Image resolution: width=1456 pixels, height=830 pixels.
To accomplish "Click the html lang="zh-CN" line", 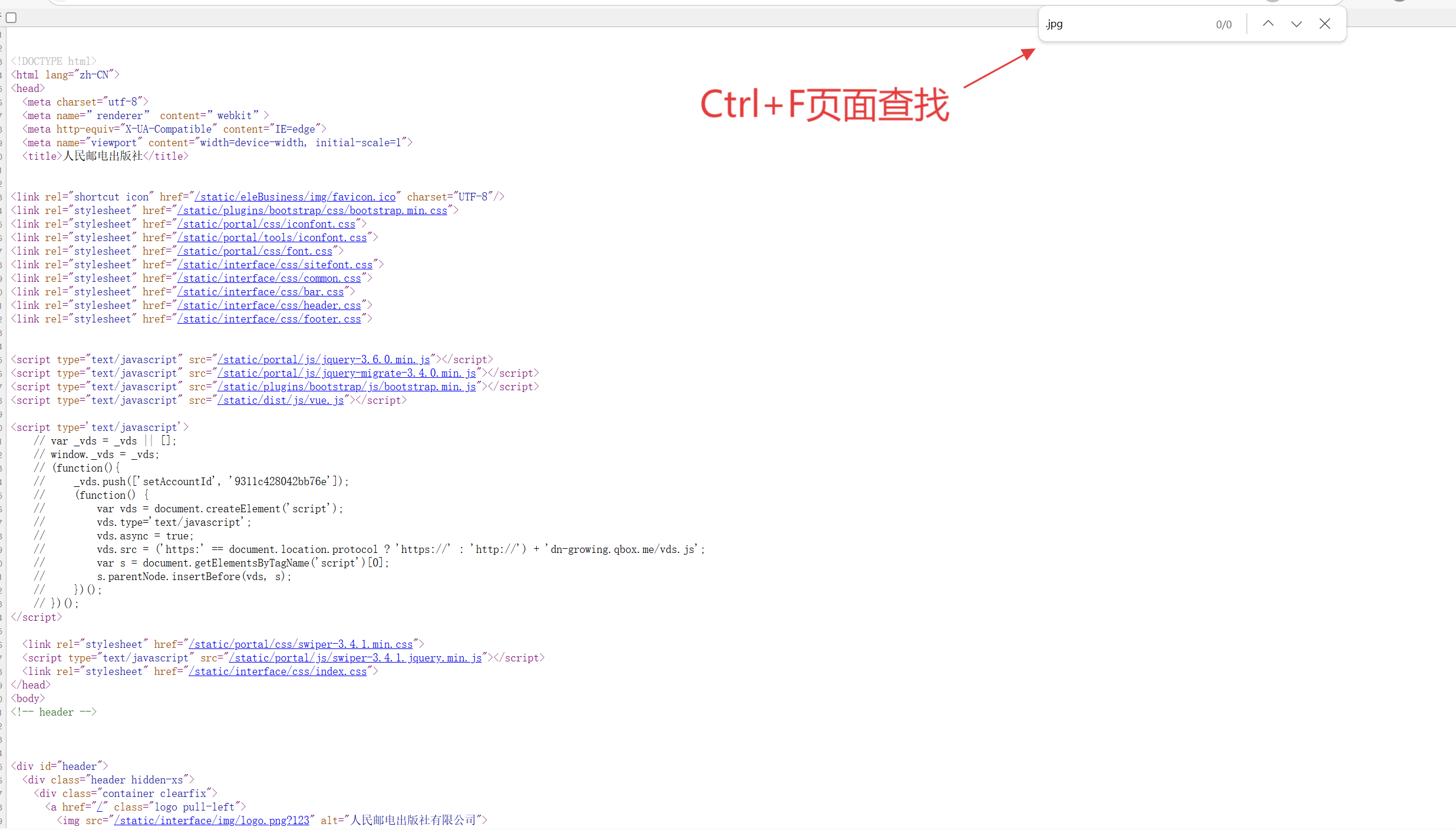I will tap(65, 75).
